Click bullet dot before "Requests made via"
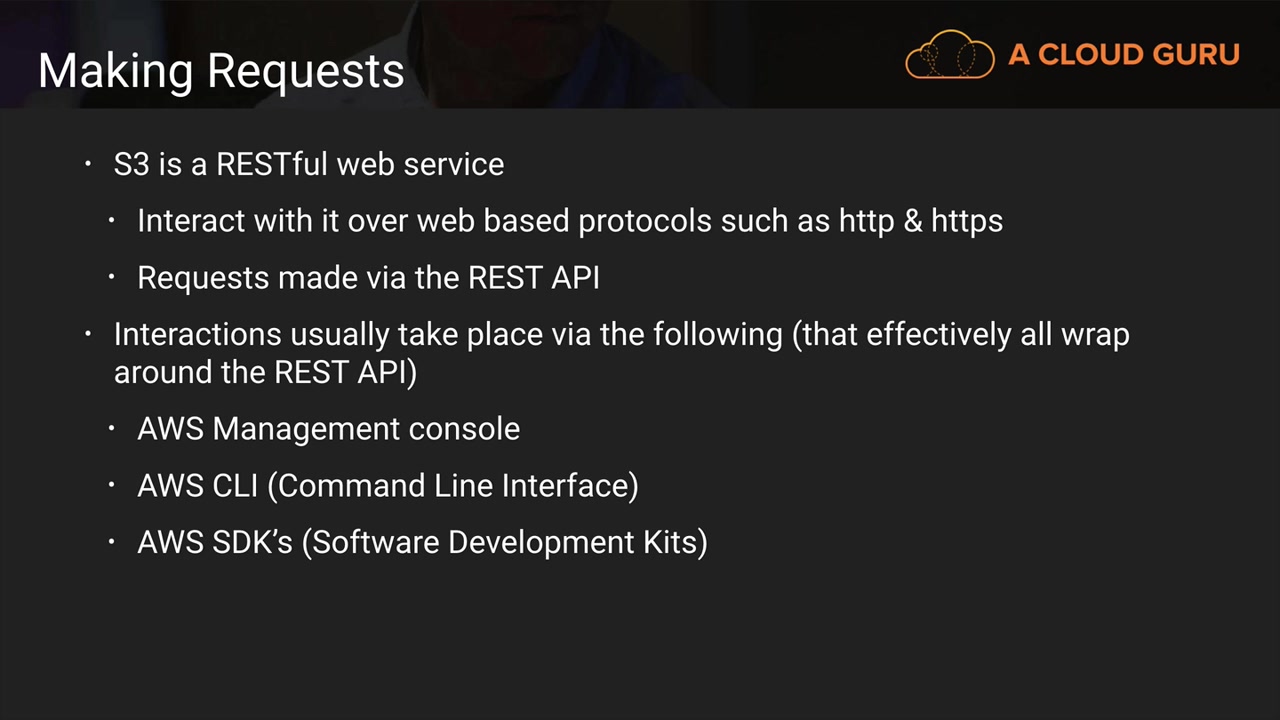This screenshot has height=720, width=1280. click(x=112, y=277)
